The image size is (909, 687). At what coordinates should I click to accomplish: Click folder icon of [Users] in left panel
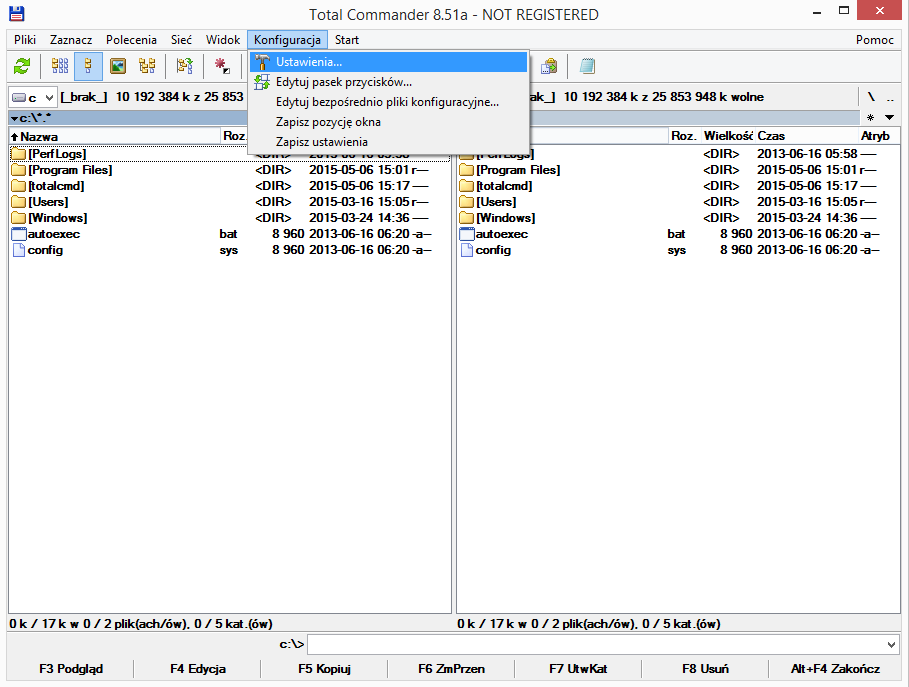point(19,202)
